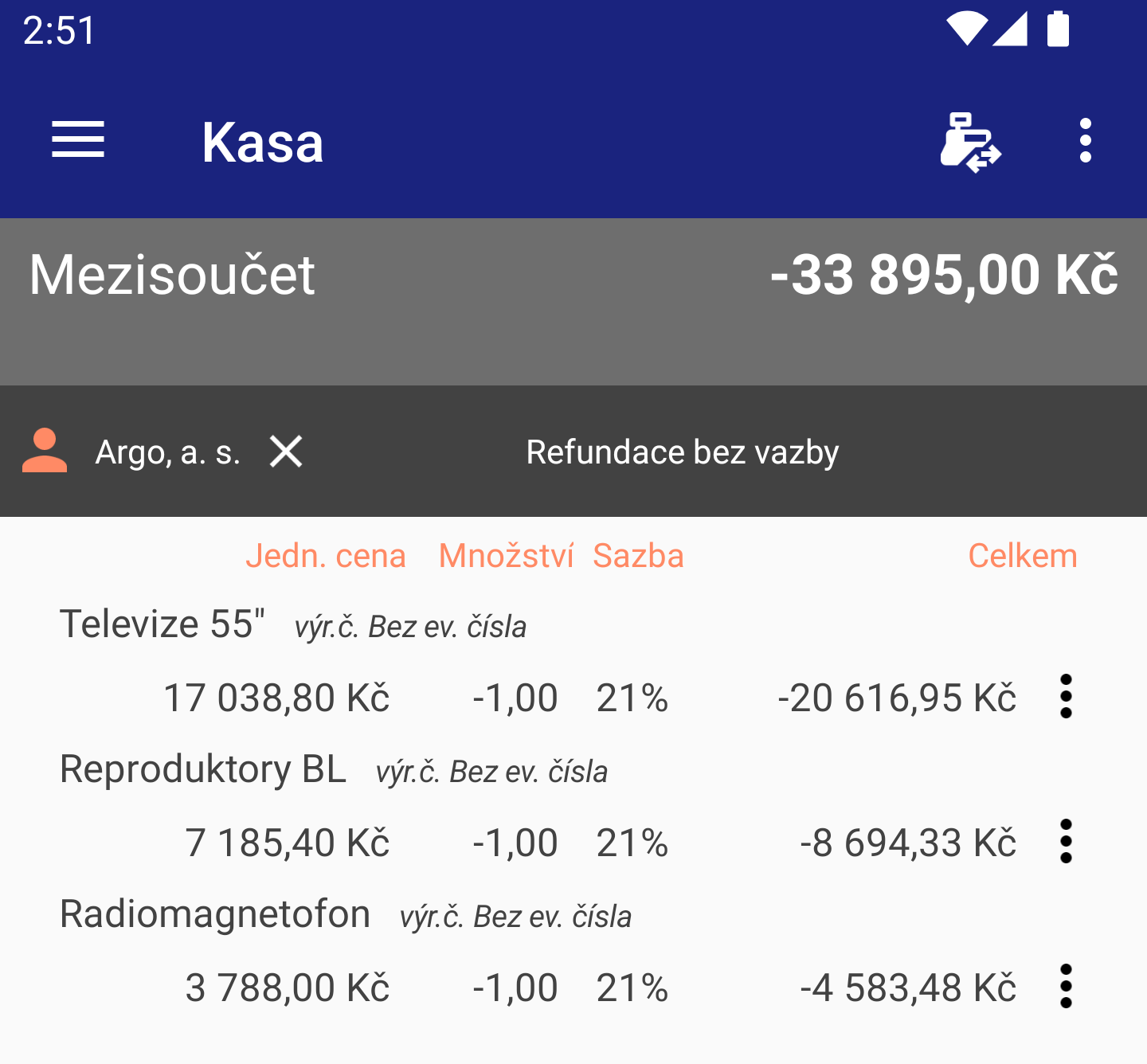The image size is (1147, 1064).
Task: Tap the cash register transfer icon
Action: 970,142
